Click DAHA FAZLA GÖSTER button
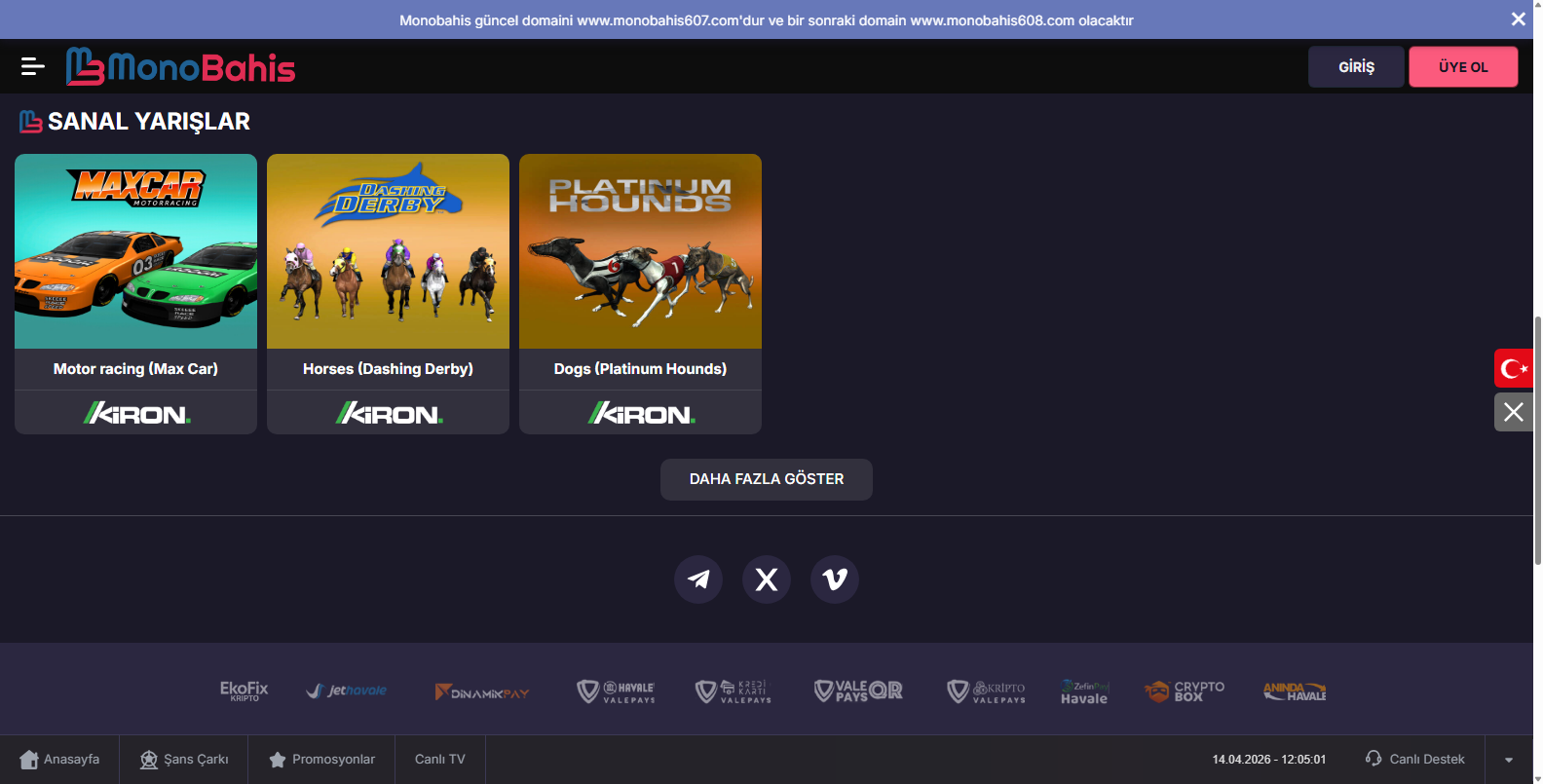 coord(767,479)
